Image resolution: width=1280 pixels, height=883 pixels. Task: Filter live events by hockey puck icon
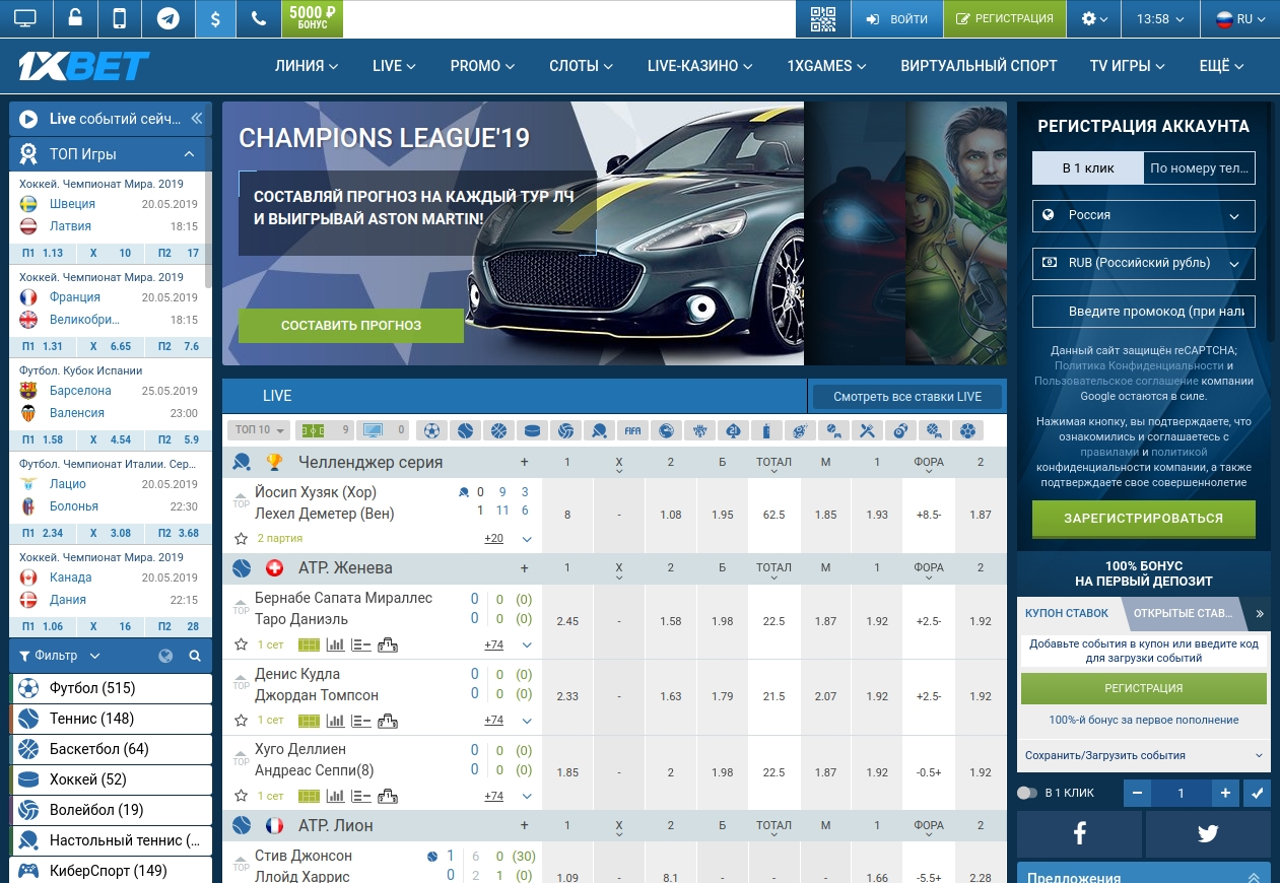pos(532,431)
